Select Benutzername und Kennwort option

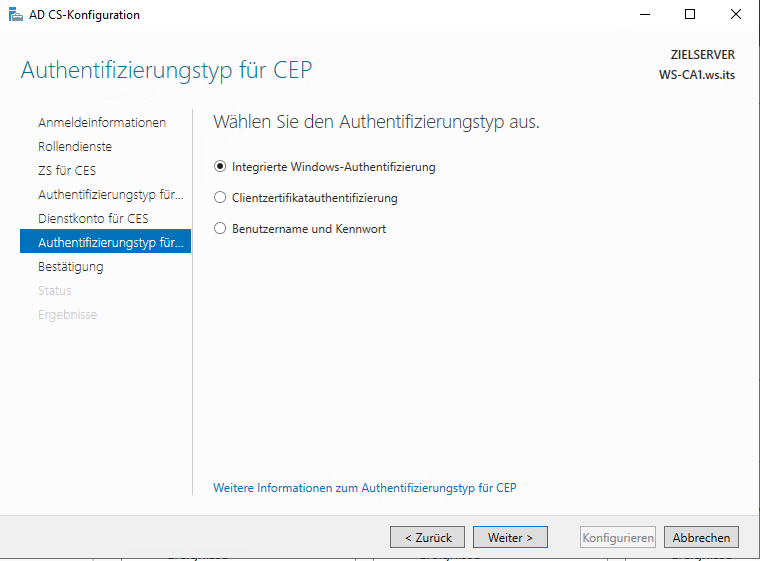click(x=220, y=228)
